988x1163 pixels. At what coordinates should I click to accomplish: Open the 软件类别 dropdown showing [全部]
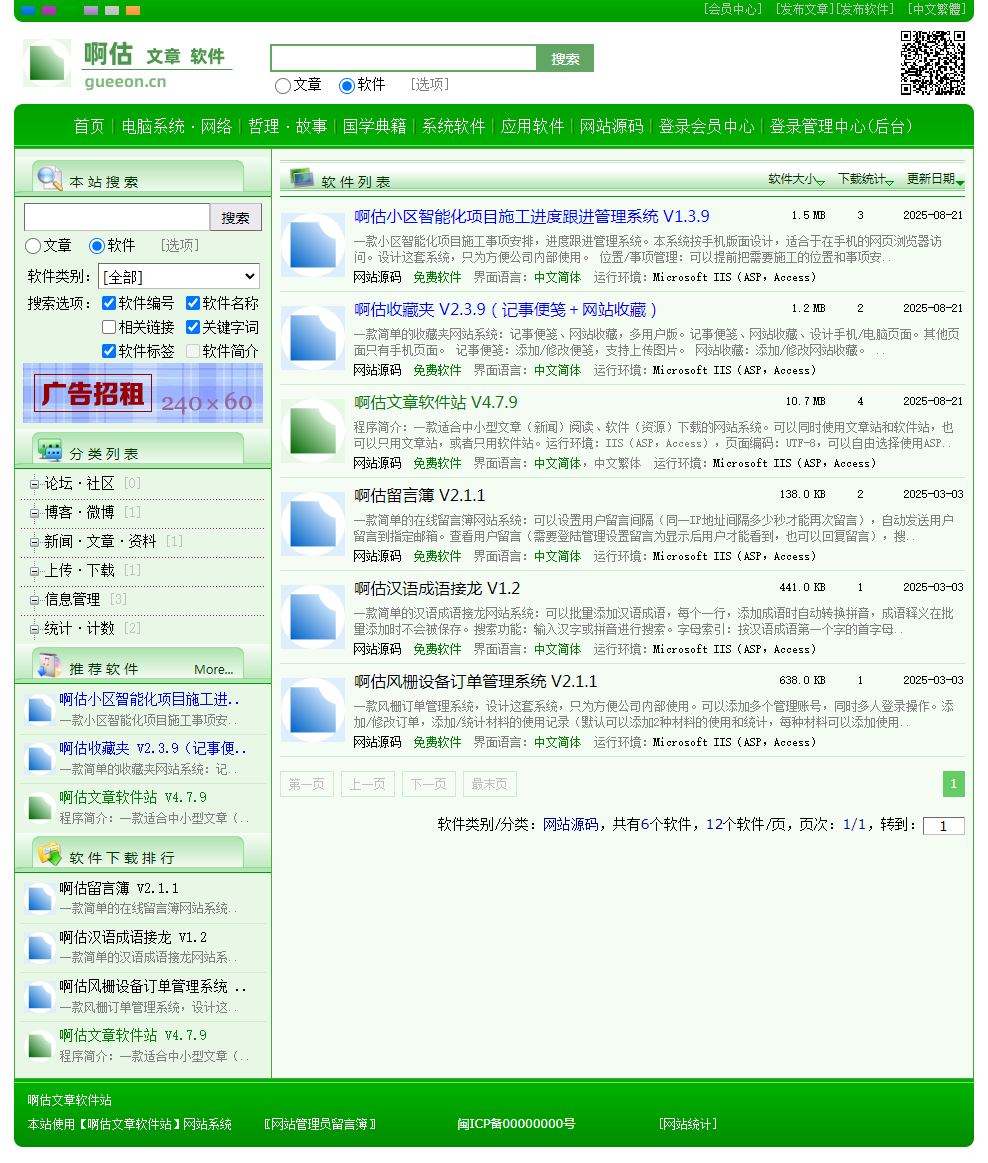point(178,277)
